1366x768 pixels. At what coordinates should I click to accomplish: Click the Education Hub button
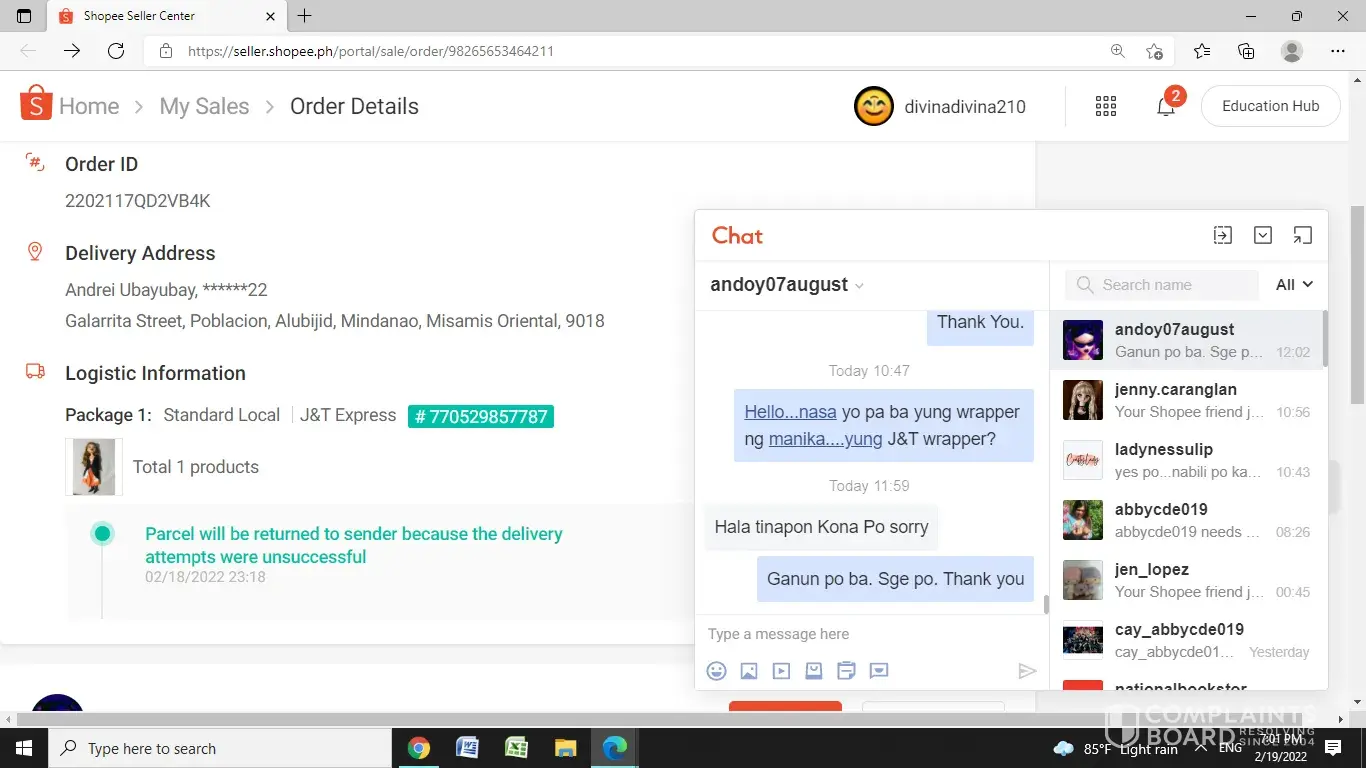(x=1270, y=106)
